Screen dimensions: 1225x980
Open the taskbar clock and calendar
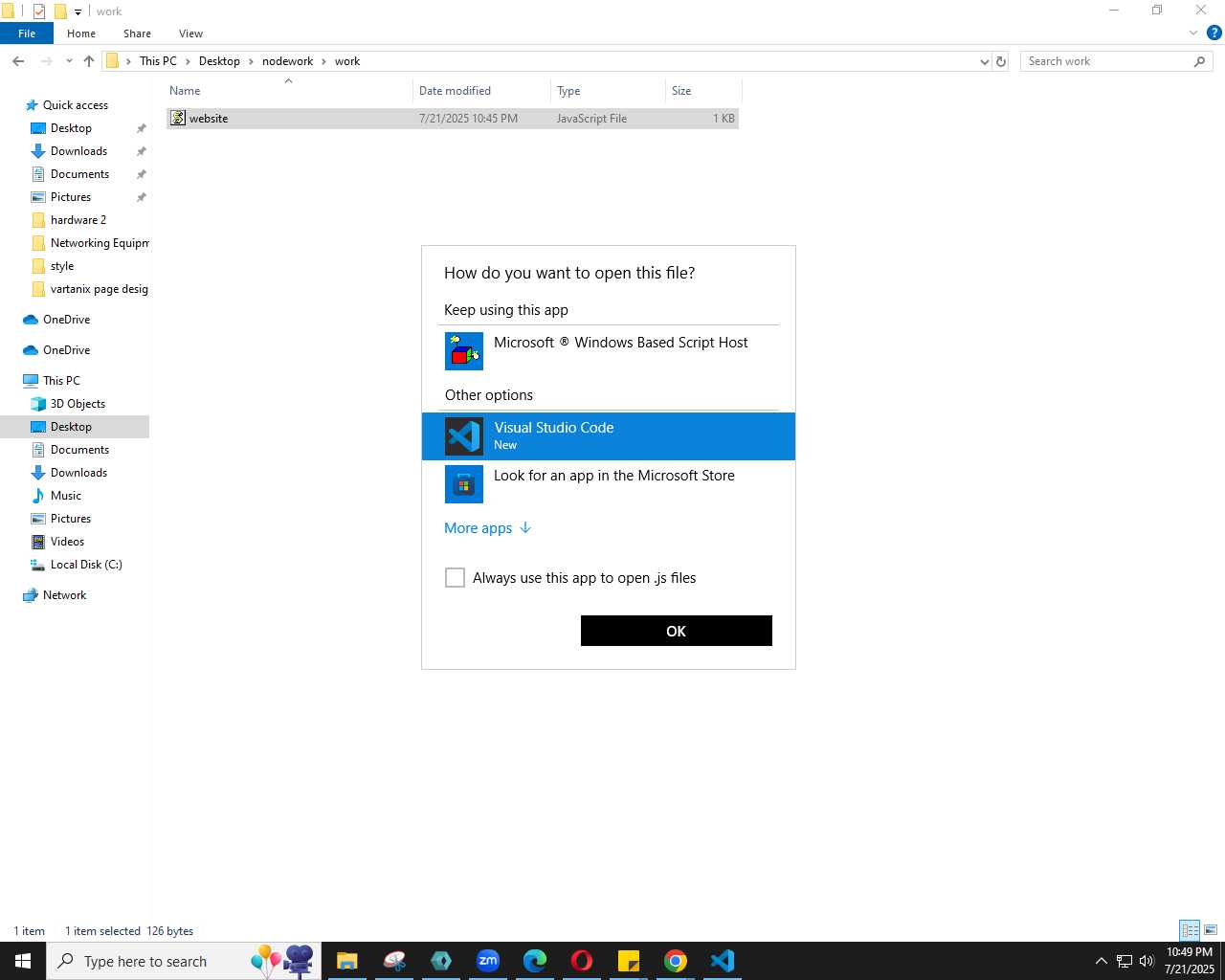coord(1190,961)
